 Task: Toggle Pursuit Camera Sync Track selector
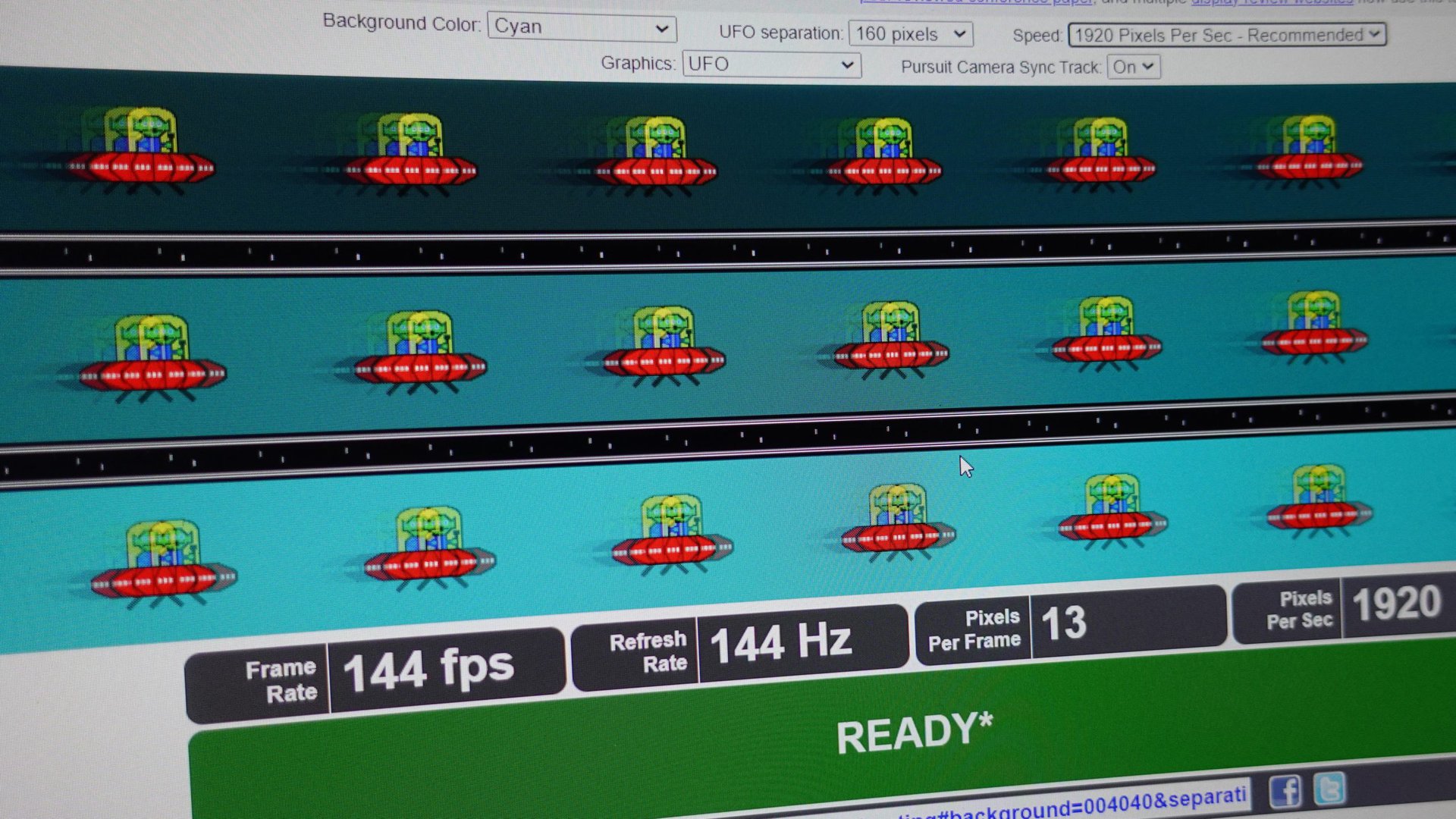pos(1133,67)
